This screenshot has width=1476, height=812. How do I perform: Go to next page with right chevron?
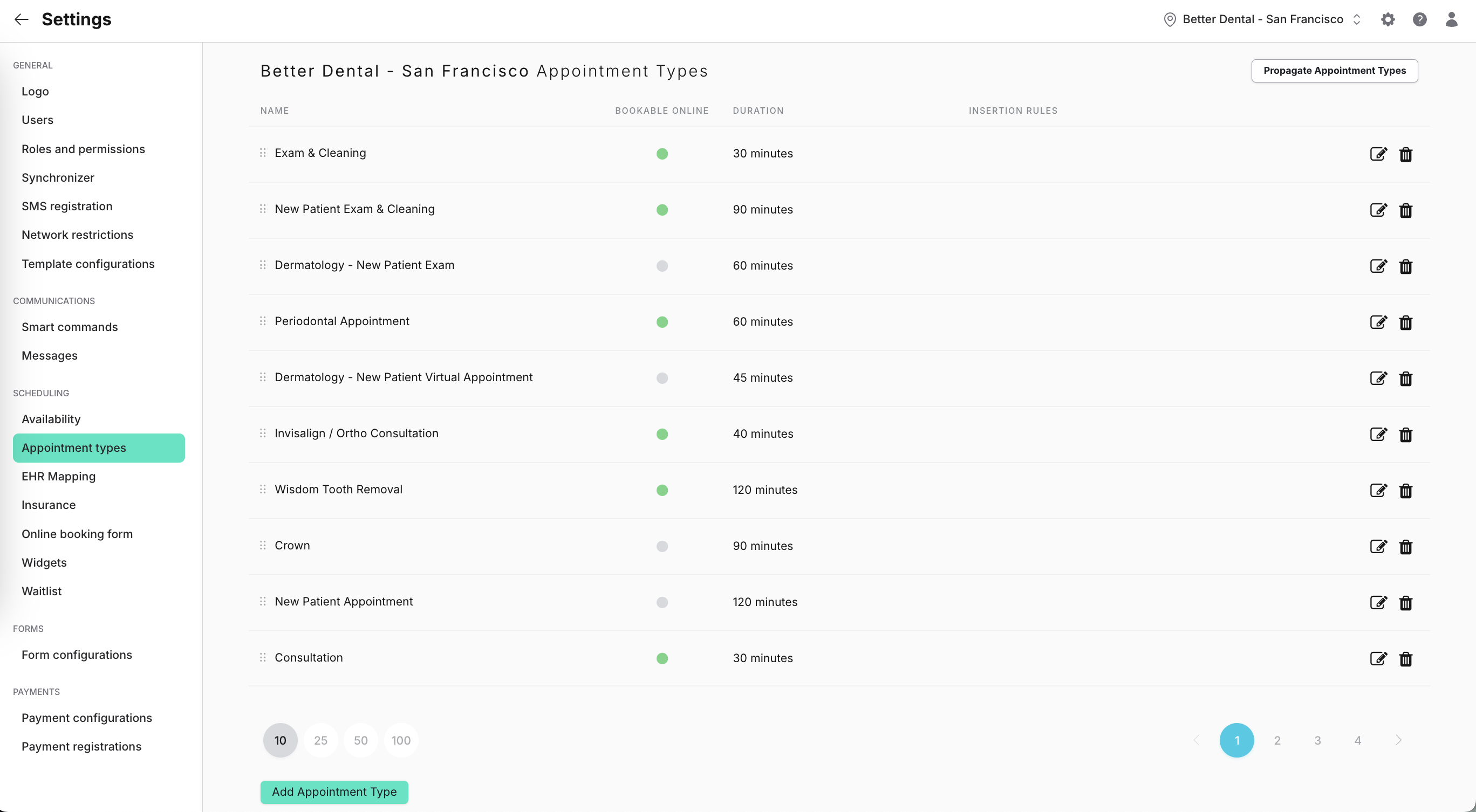click(x=1398, y=740)
